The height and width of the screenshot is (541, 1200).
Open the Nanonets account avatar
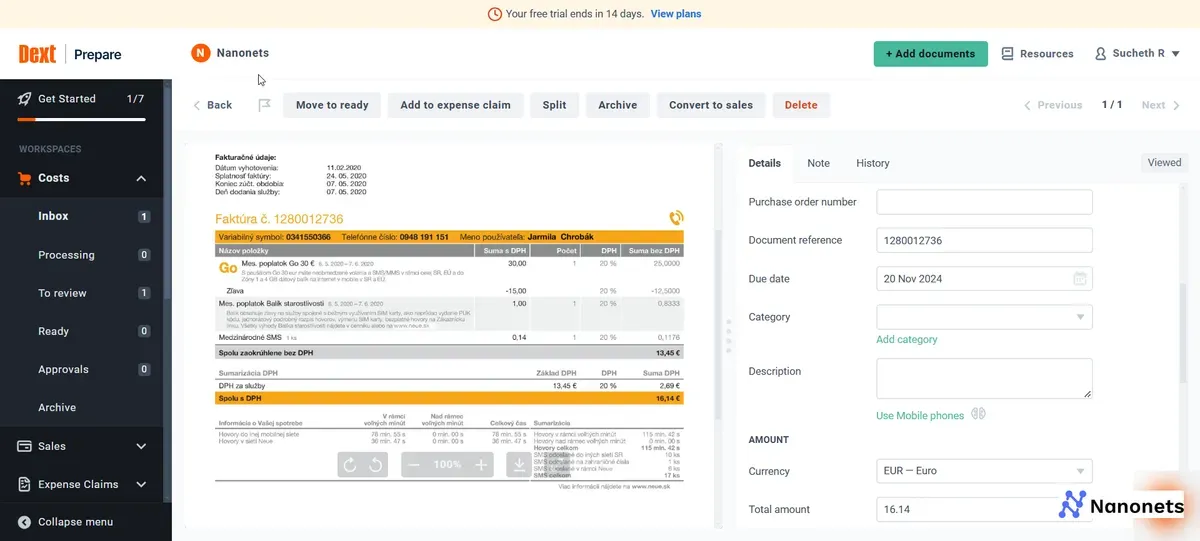200,53
